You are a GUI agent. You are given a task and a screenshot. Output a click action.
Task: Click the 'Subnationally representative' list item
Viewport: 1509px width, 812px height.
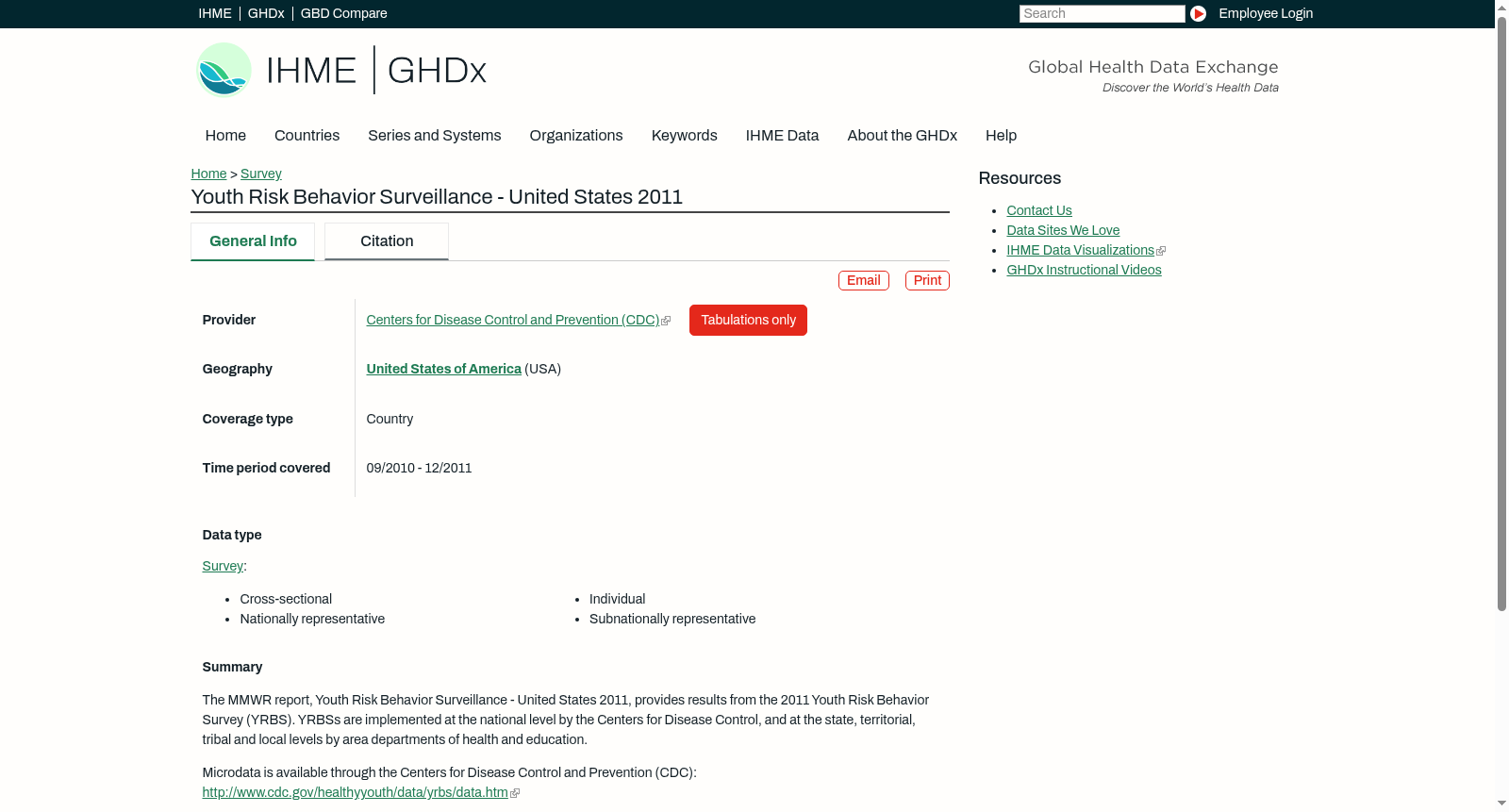[672, 619]
